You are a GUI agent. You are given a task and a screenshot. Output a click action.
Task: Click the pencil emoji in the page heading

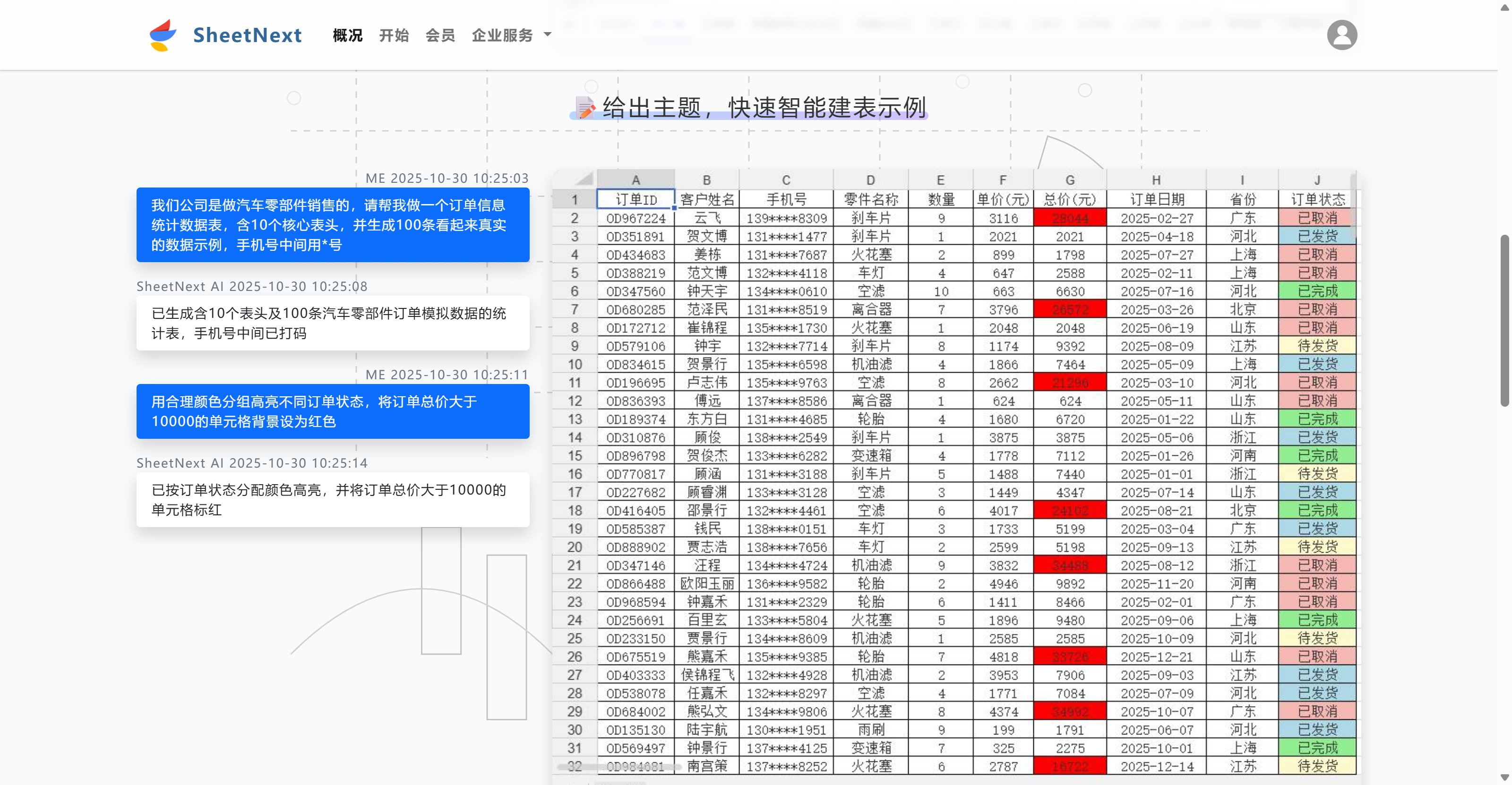tap(585, 107)
